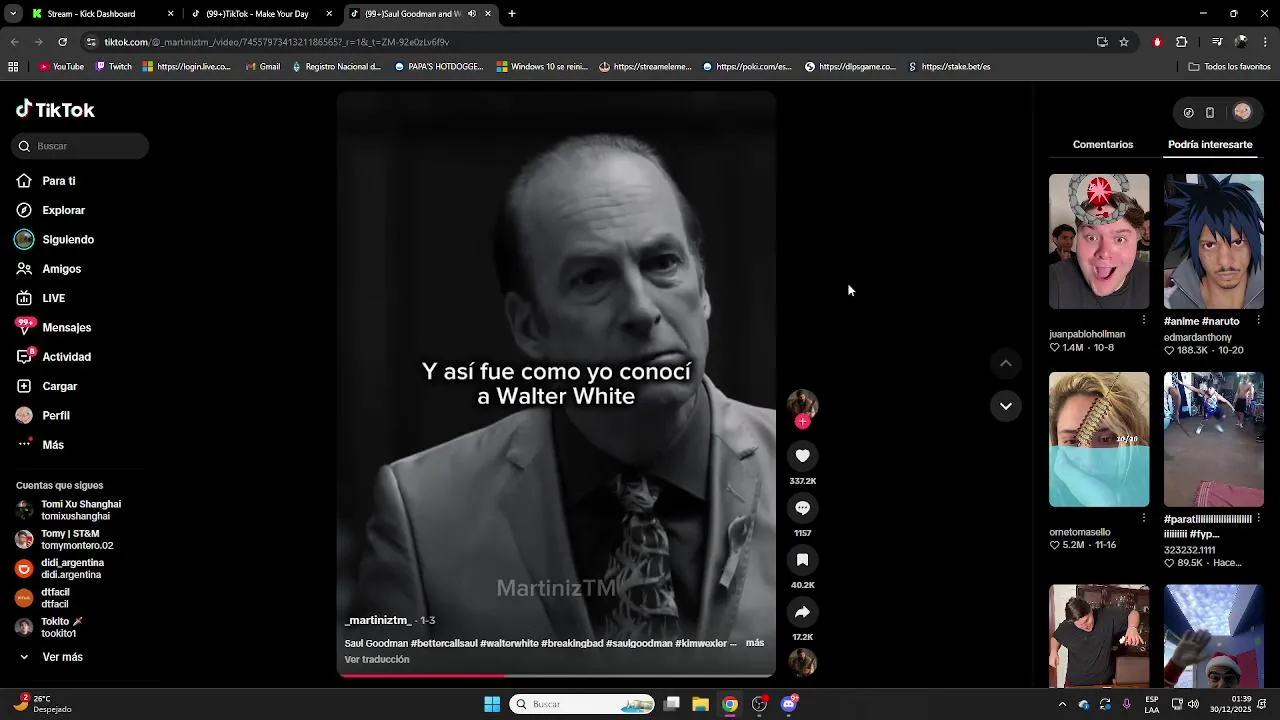Switch to TikTok - Make Your Day tab
This screenshot has width=1280, height=720.
(262, 14)
